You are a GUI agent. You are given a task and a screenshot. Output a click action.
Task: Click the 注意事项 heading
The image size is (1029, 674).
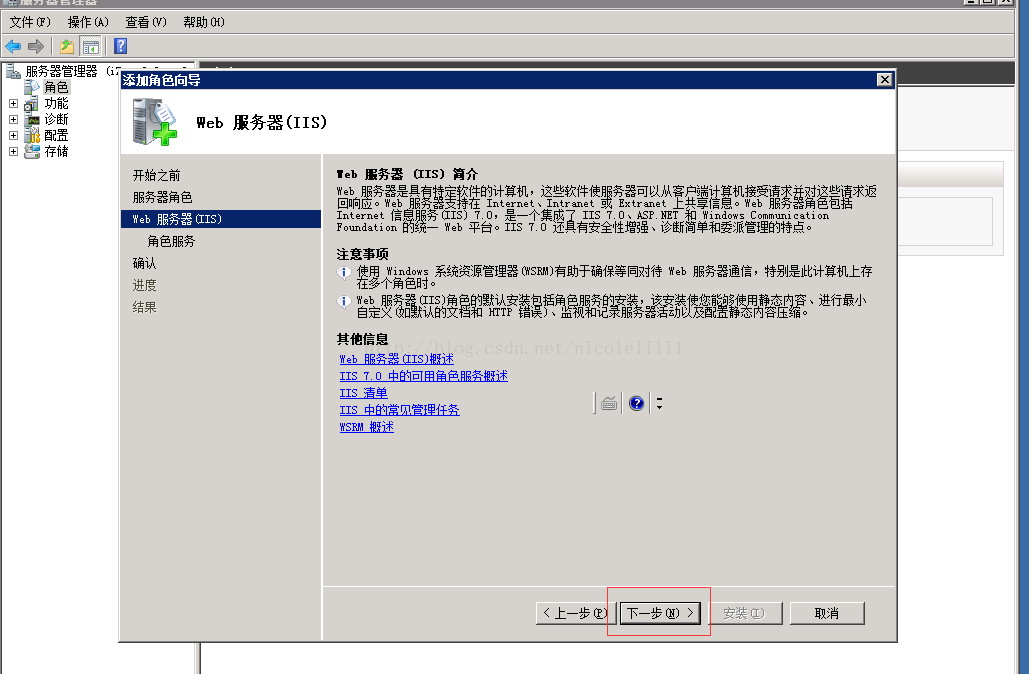click(x=362, y=254)
